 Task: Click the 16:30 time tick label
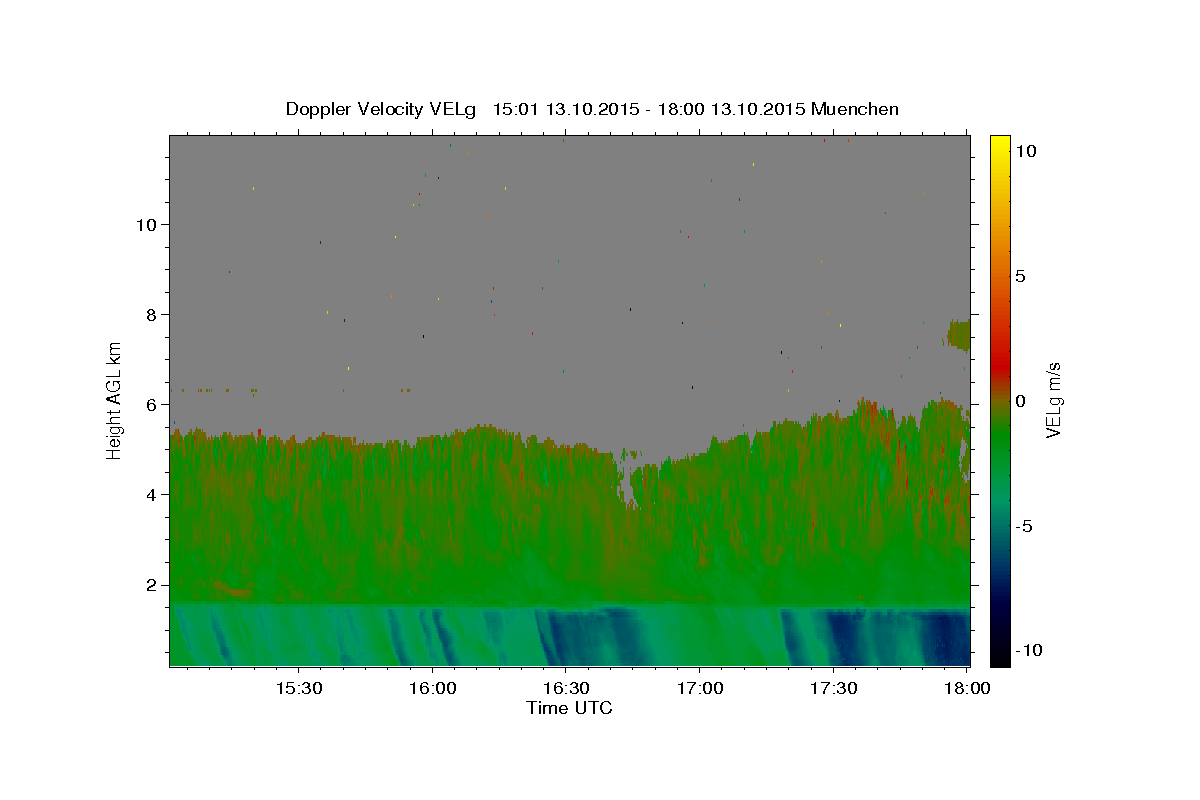coord(565,689)
